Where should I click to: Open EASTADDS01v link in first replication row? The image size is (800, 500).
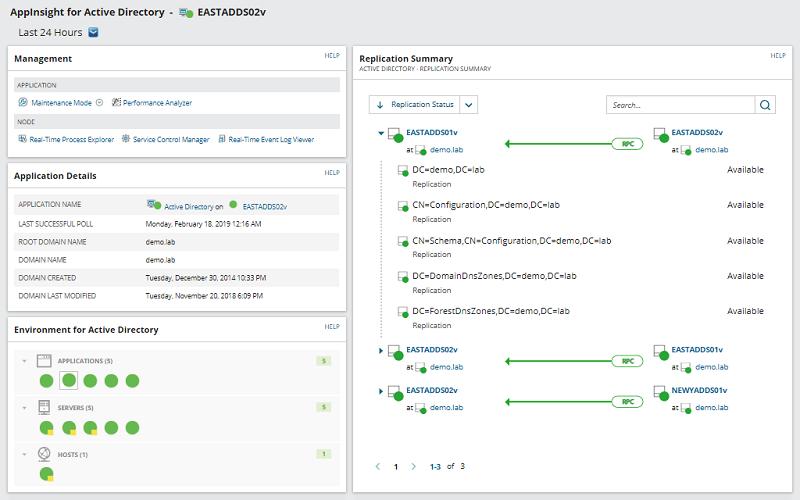tap(432, 133)
